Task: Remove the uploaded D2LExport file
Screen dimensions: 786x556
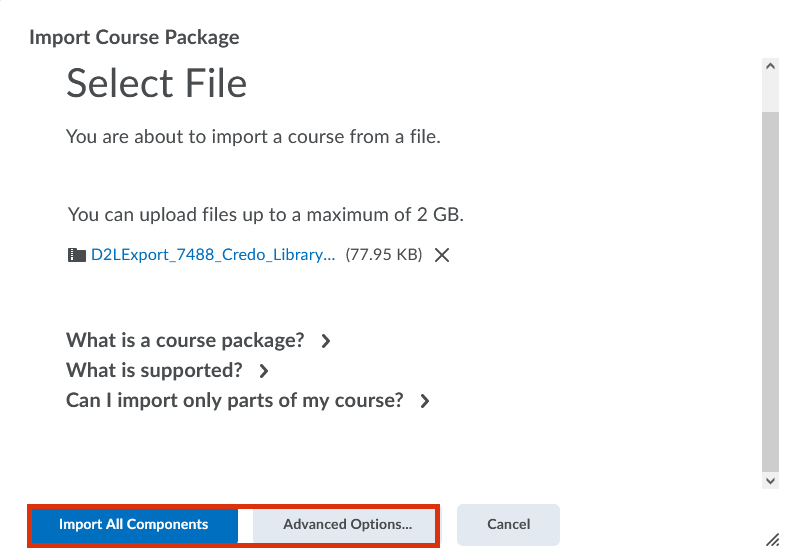Action: click(x=442, y=255)
